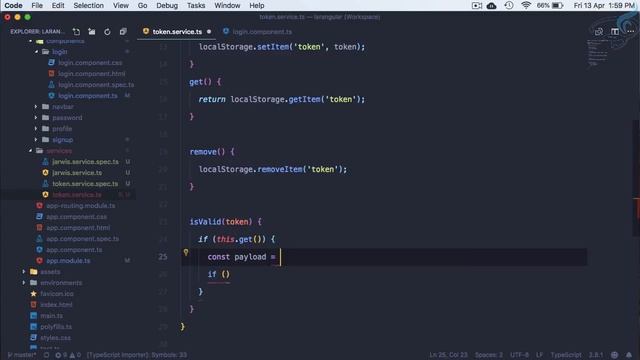This screenshot has height=360, width=640.
Task: Open index.html in Explorer
Action: (x=56, y=304)
